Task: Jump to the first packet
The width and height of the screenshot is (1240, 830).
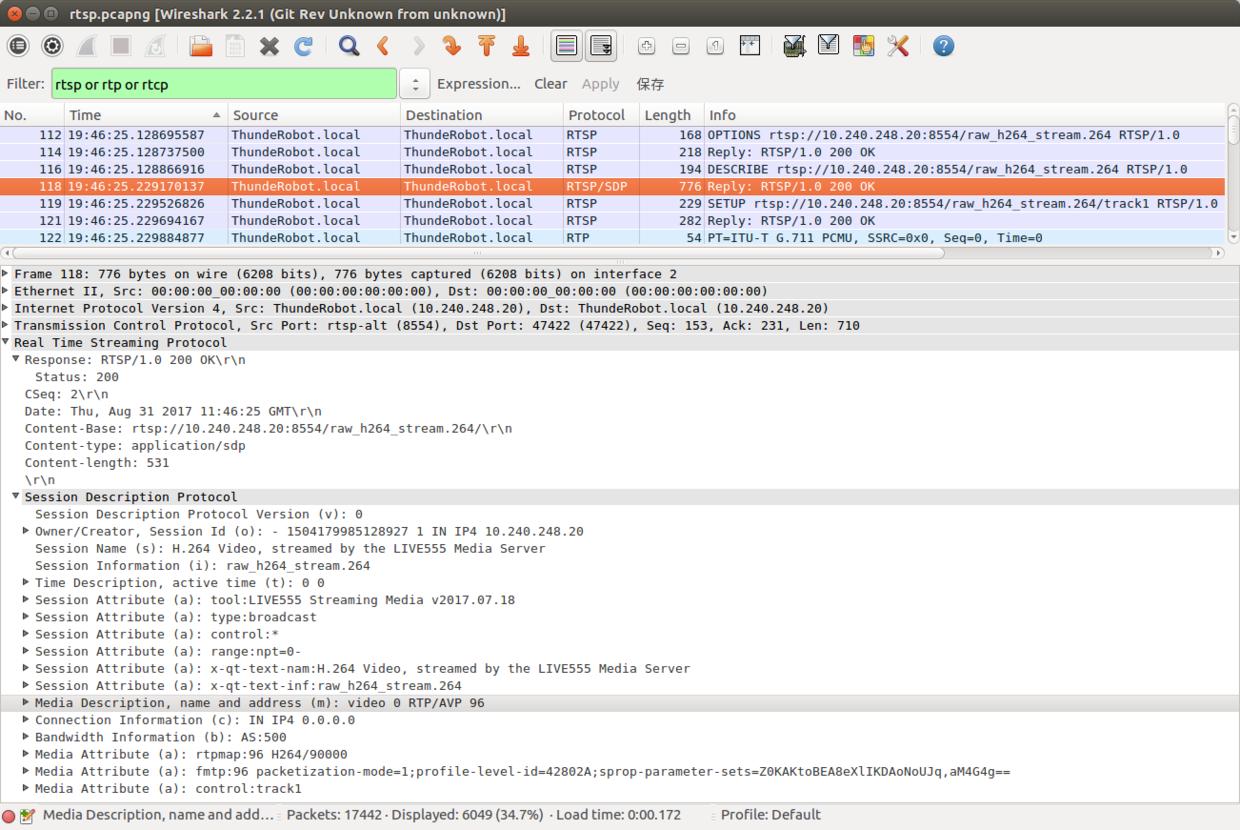Action: click(x=487, y=46)
